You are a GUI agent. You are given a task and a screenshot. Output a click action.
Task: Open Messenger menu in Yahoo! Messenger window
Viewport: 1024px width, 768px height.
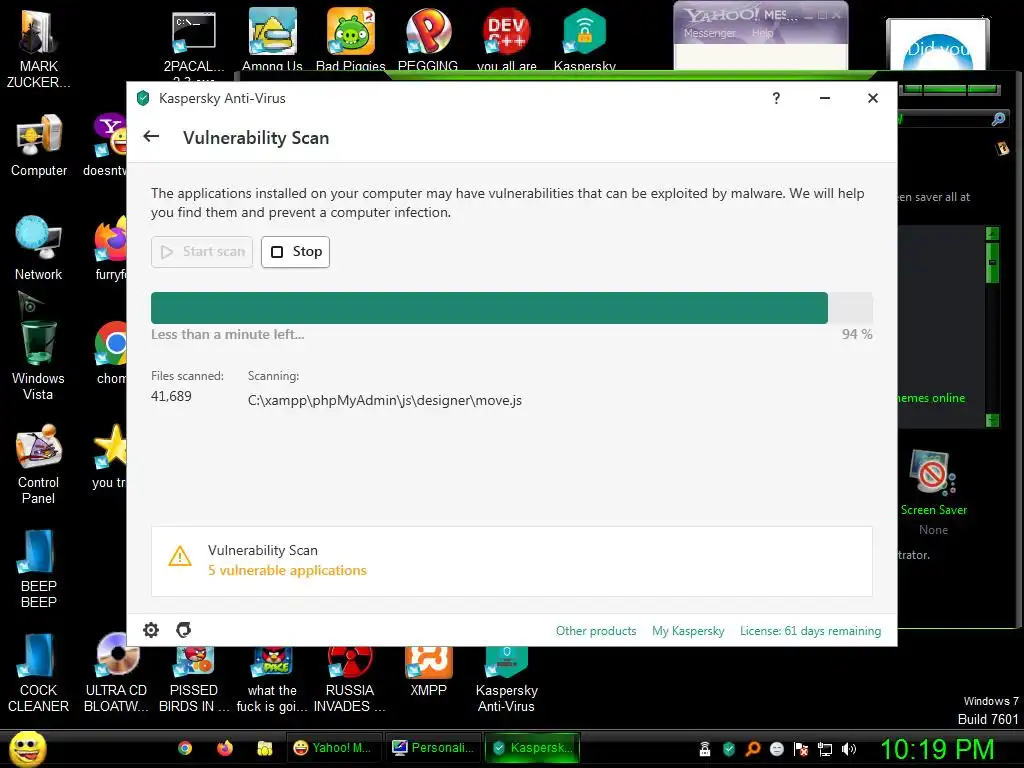point(709,33)
